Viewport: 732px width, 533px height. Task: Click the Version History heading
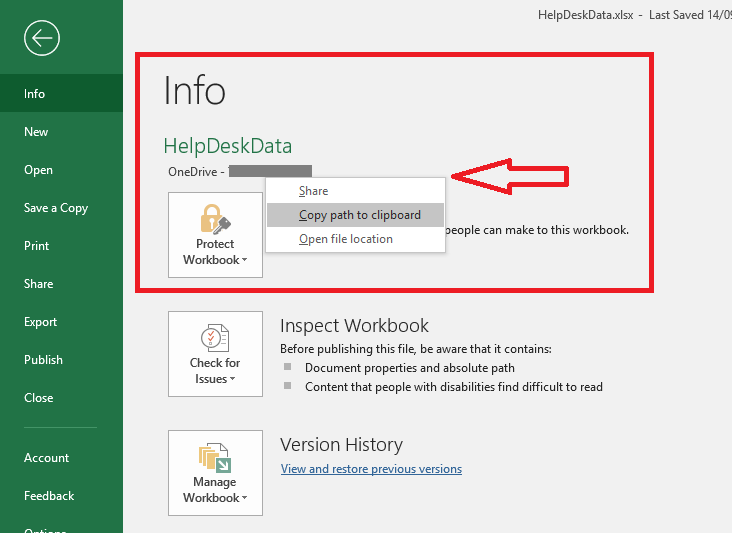(341, 445)
